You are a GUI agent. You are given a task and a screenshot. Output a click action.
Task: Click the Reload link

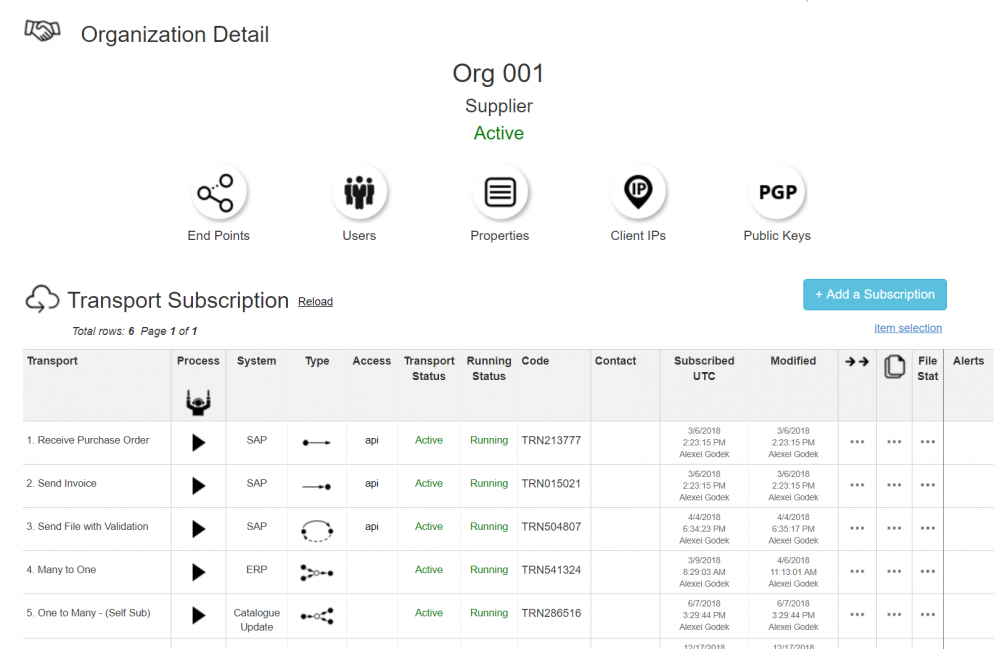(x=315, y=302)
